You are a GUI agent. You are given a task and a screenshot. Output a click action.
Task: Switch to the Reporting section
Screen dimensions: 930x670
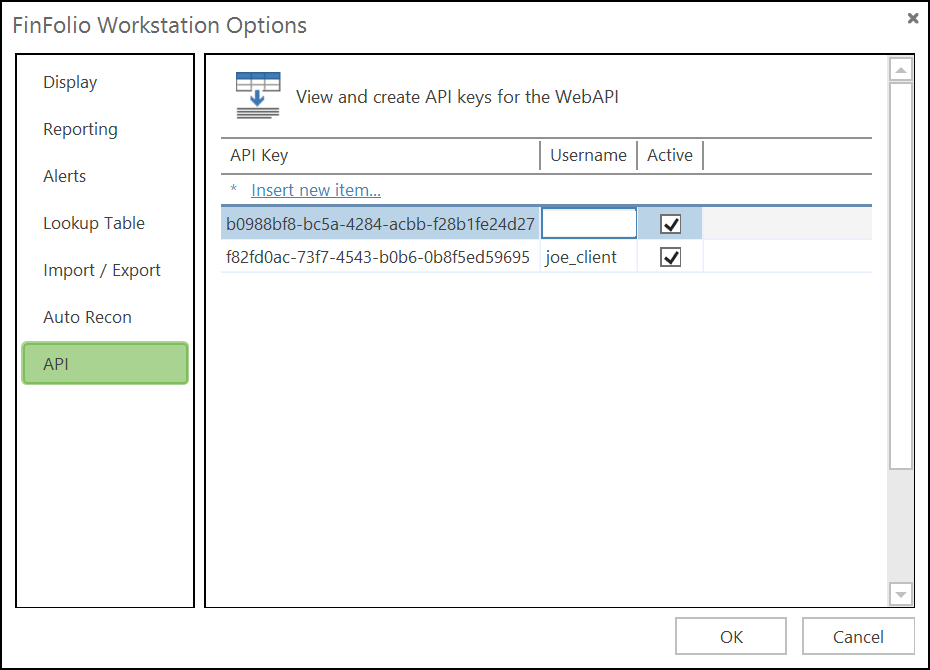pos(80,129)
